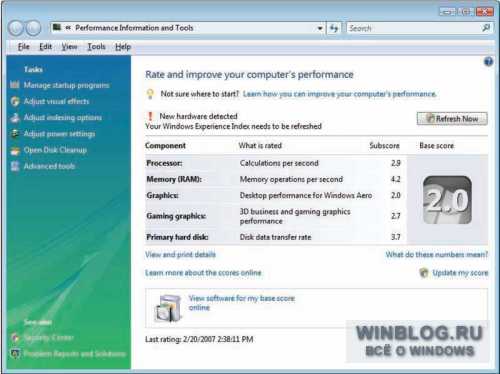
Task: Select the Graphics row label
Action: click(x=162, y=195)
